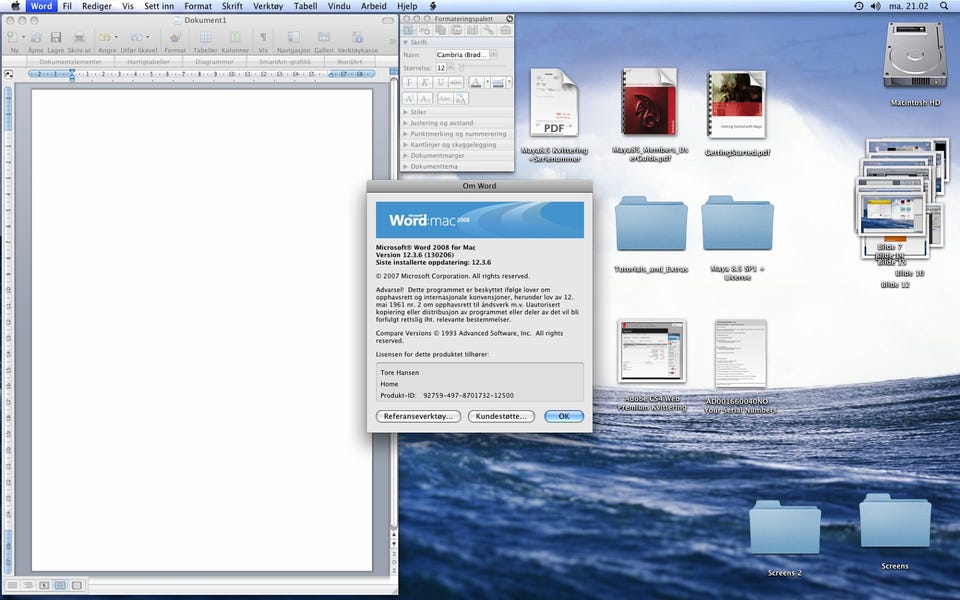Click the Kolonner columns icon

click(236, 37)
